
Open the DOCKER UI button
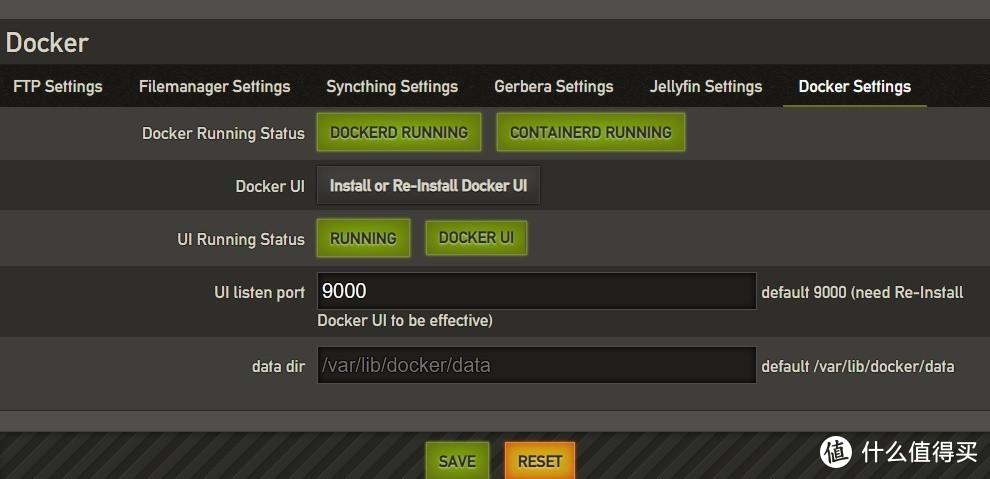476,238
